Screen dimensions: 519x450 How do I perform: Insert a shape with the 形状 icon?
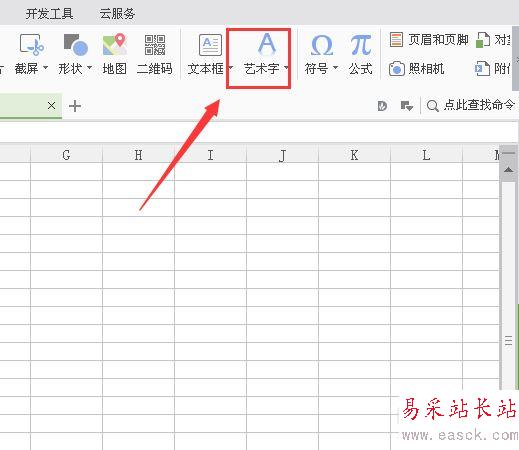tap(75, 44)
